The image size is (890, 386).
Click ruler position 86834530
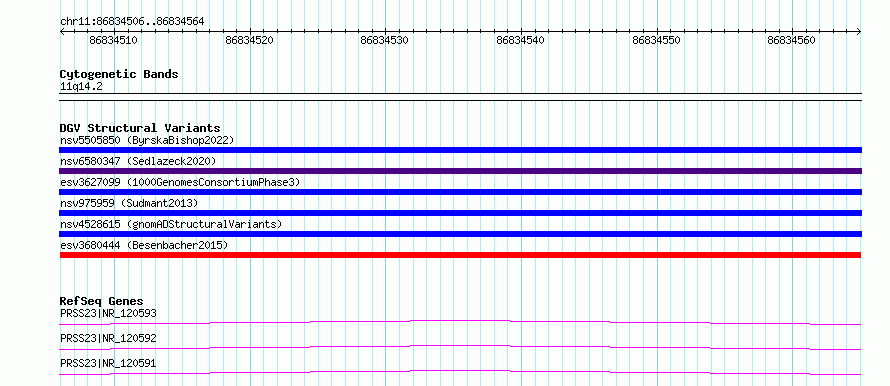point(385,40)
